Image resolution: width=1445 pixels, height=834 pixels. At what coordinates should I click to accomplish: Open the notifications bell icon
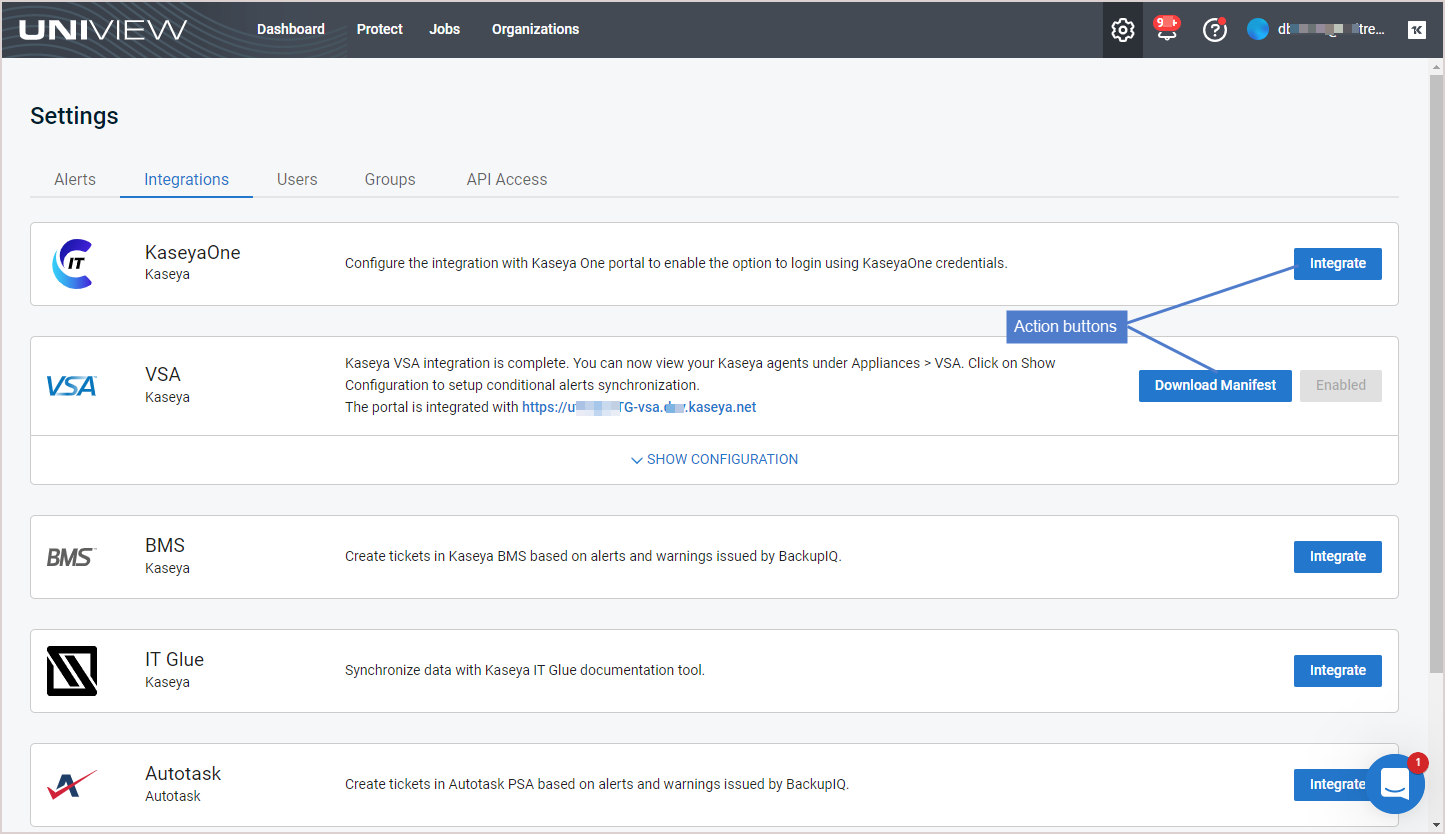tap(1167, 29)
